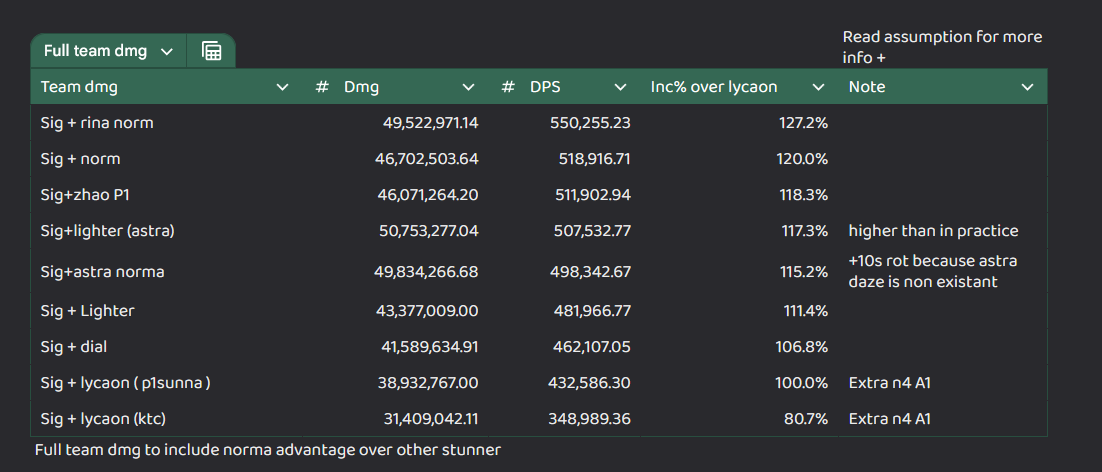Select the cell 'Sig+astra norma'

[103, 272]
